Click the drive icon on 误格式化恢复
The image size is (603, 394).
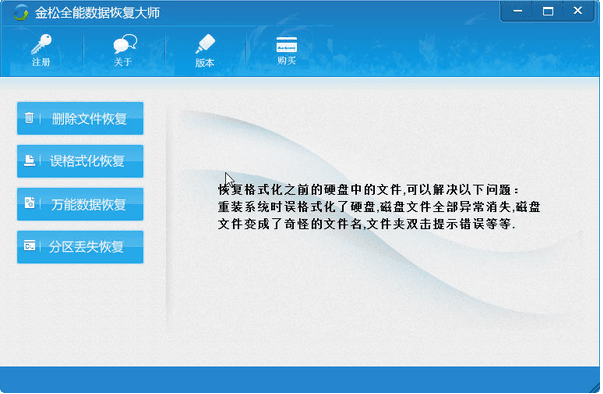click(x=29, y=160)
